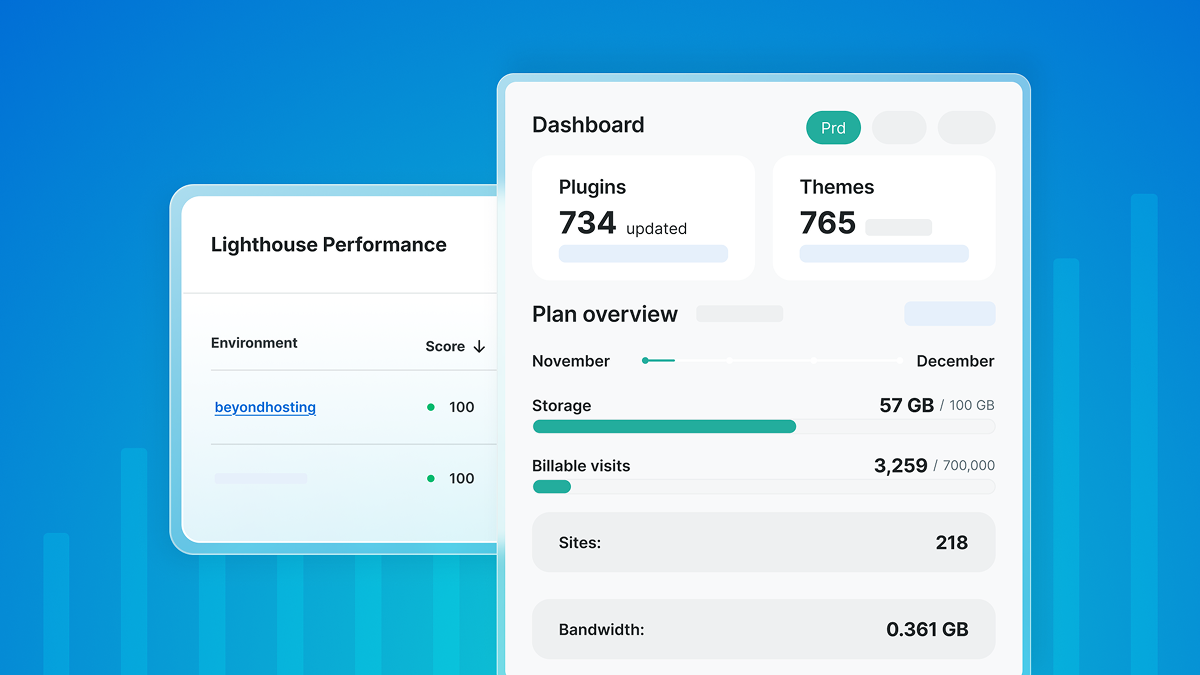Expand the Sites row showing 218
This screenshot has height=675, width=1200.
click(x=763, y=542)
